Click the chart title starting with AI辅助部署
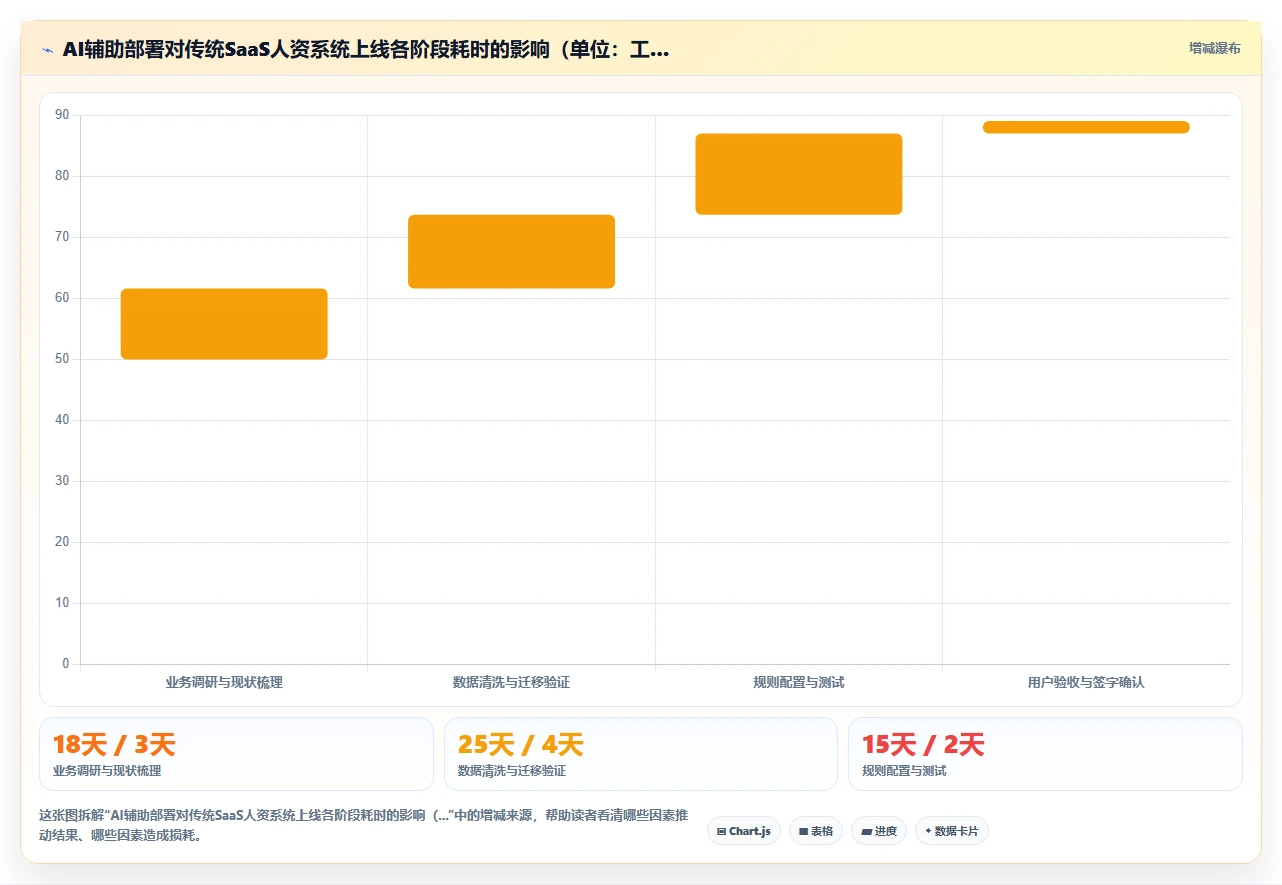This screenshot has width=1282, height=885. click(x=366, y=50)
